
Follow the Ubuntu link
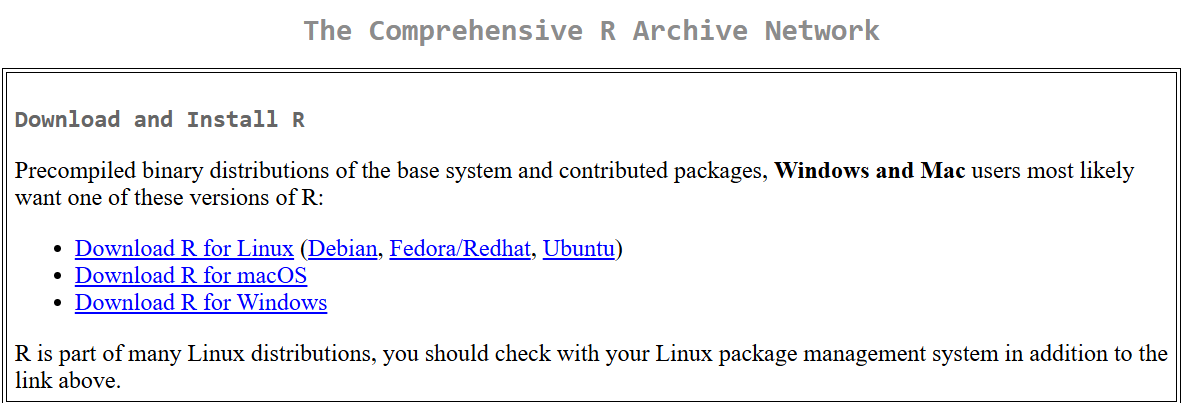578,249
